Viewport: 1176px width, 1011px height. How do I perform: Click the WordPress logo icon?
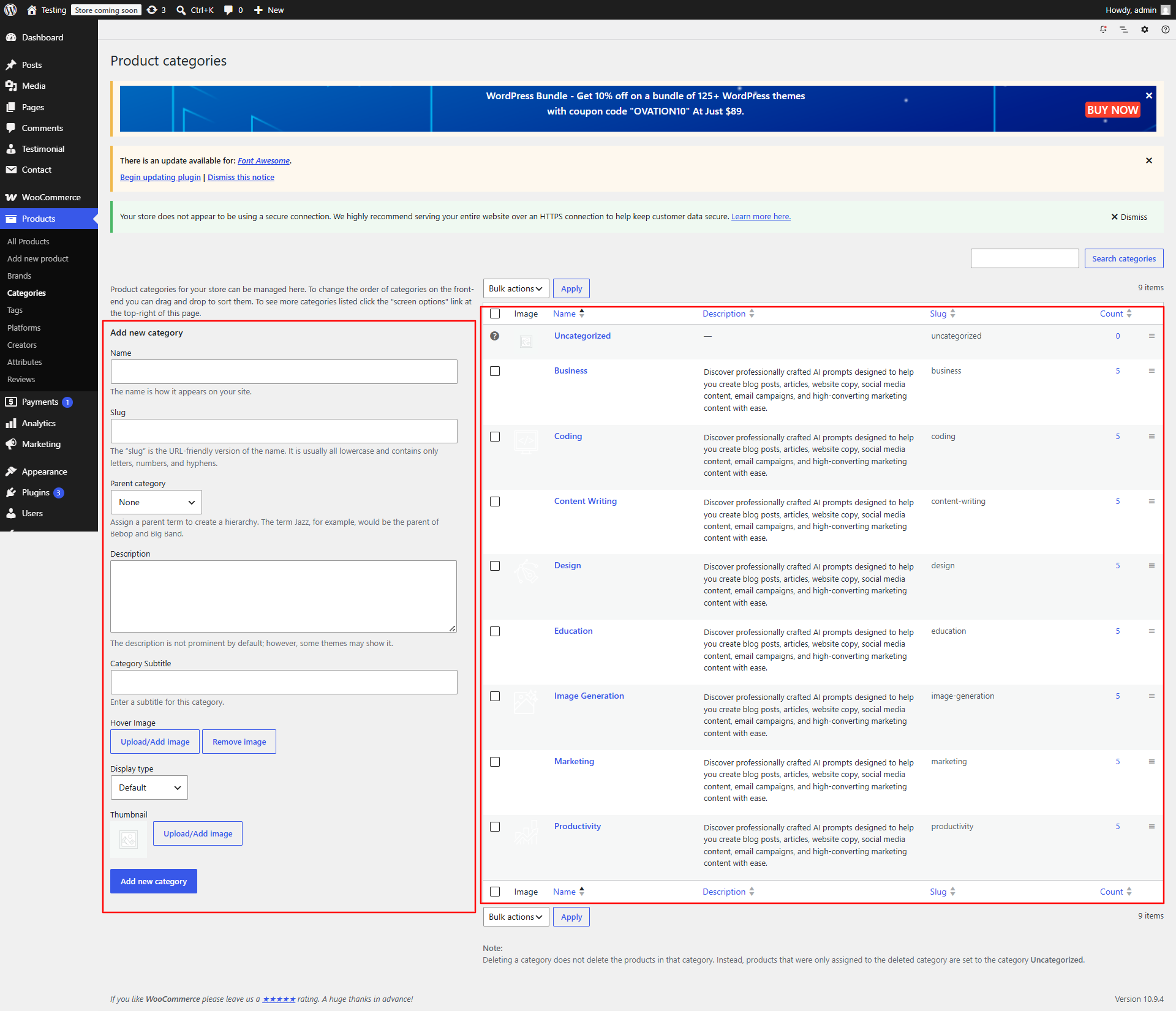pyautogui.click(x=10, y=10)
